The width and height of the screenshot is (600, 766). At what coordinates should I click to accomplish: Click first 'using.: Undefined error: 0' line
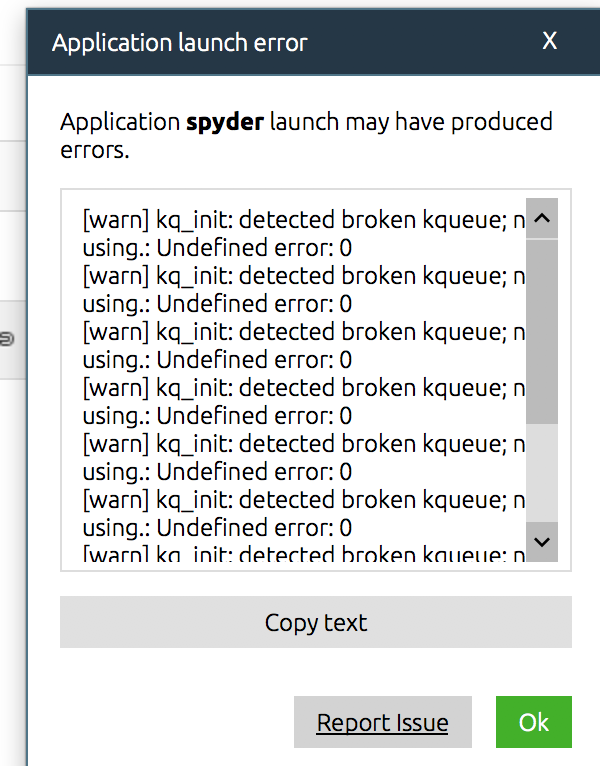[x=217, y=247]
